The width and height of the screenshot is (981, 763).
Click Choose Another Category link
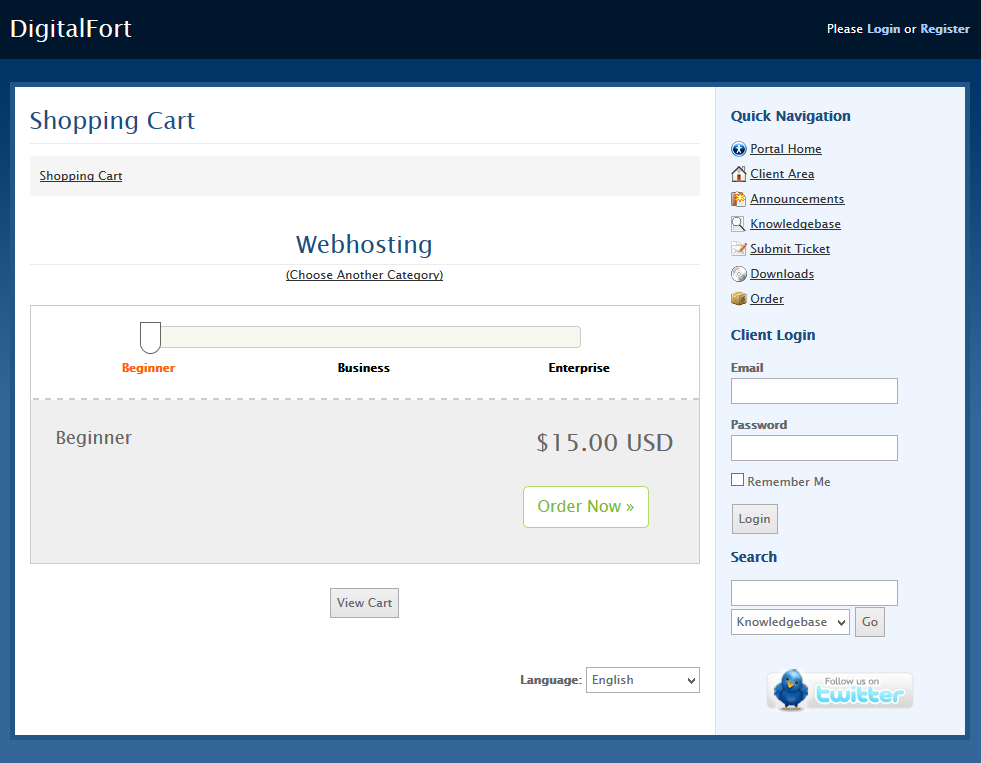pos(364,275)
